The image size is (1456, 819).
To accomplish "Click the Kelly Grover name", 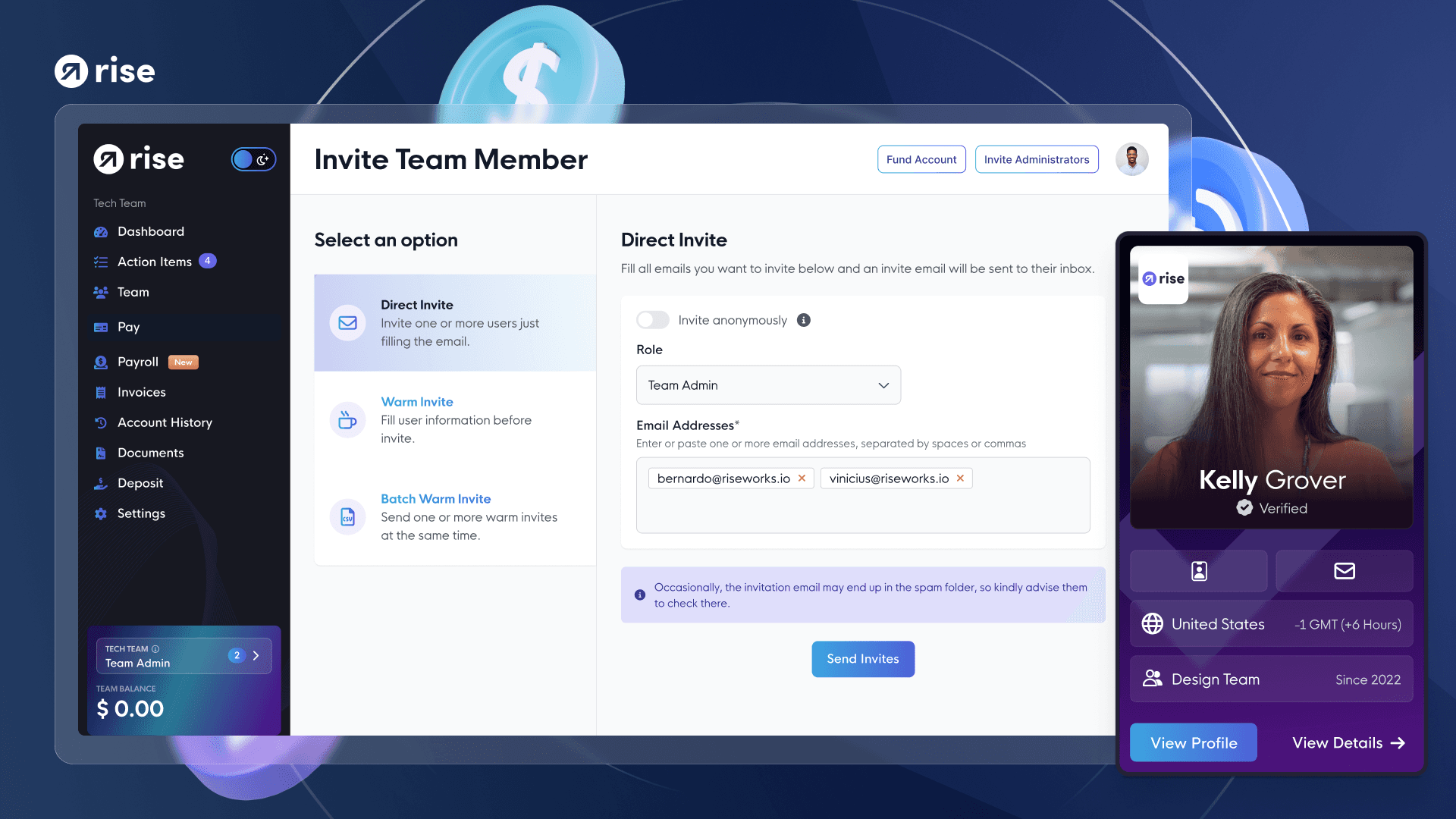I will [x=1272, y=480].
